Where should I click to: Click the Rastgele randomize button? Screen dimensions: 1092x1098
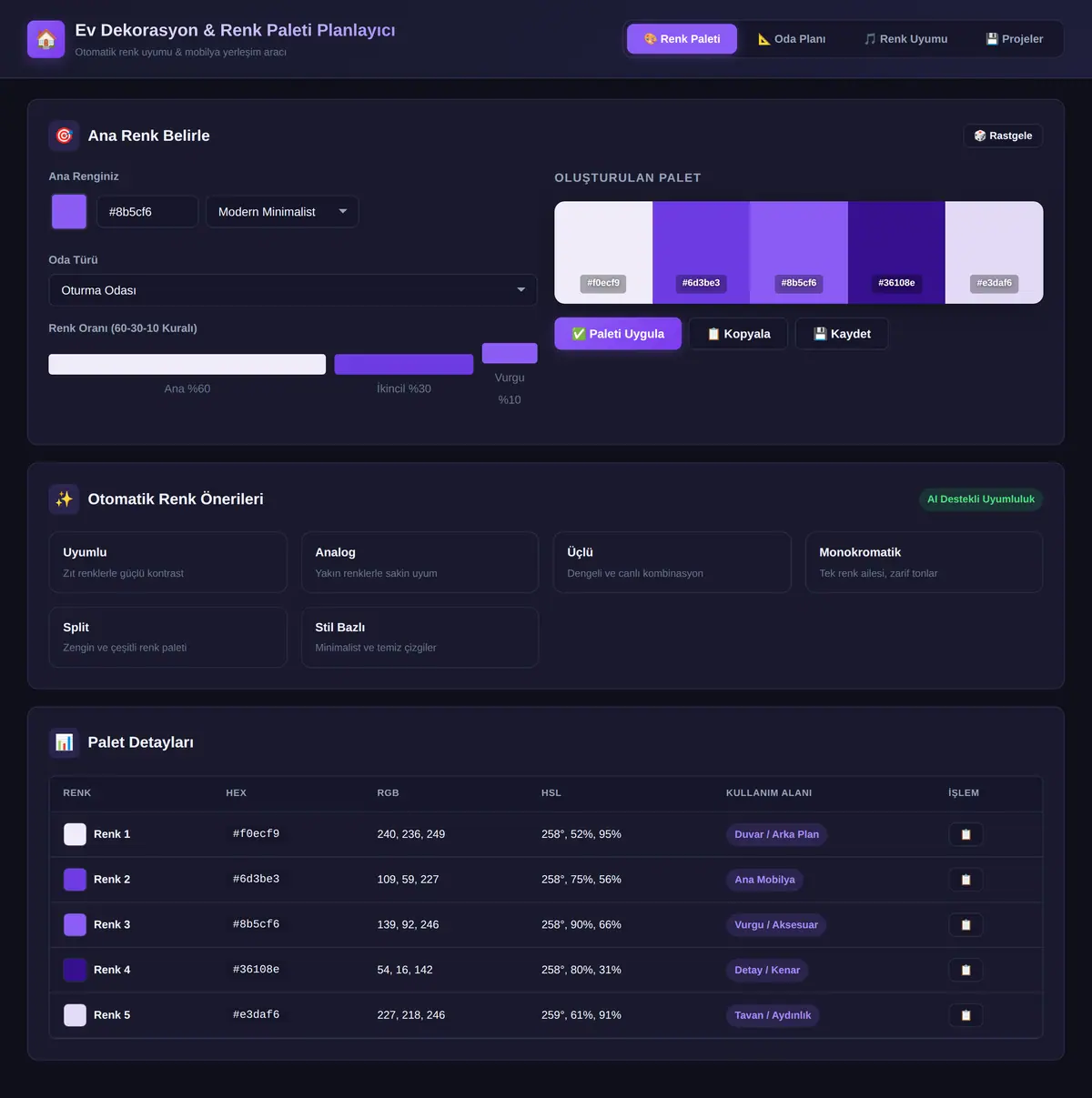(x=1003, y=136)
